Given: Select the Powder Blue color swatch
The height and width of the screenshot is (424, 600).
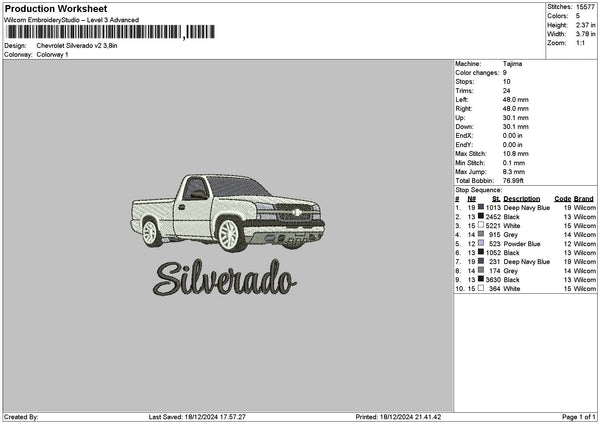Looking at the screenshot, I should tap(480, 243).
